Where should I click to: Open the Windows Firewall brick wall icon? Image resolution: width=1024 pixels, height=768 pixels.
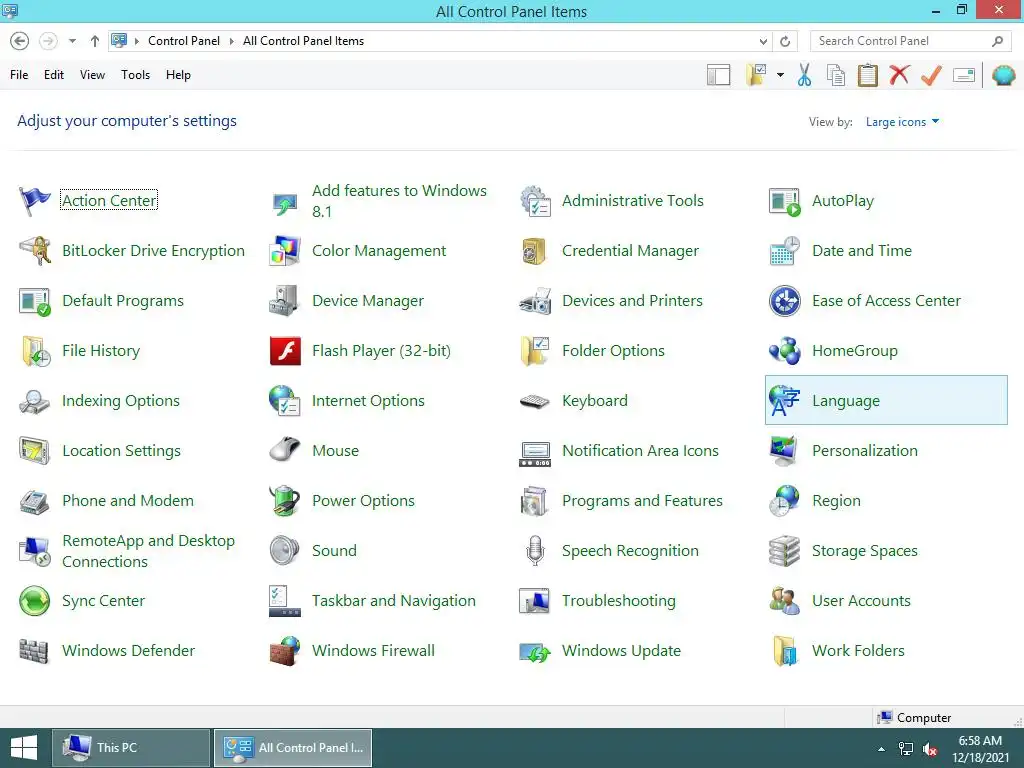285,651
